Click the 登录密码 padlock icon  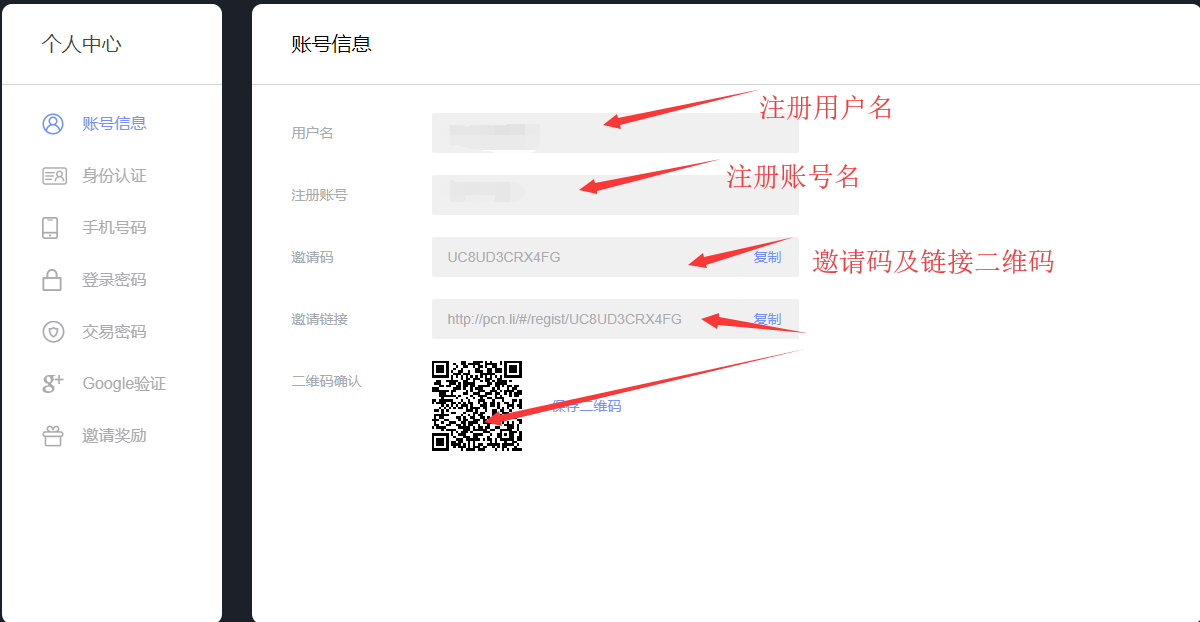click(52, 280)
